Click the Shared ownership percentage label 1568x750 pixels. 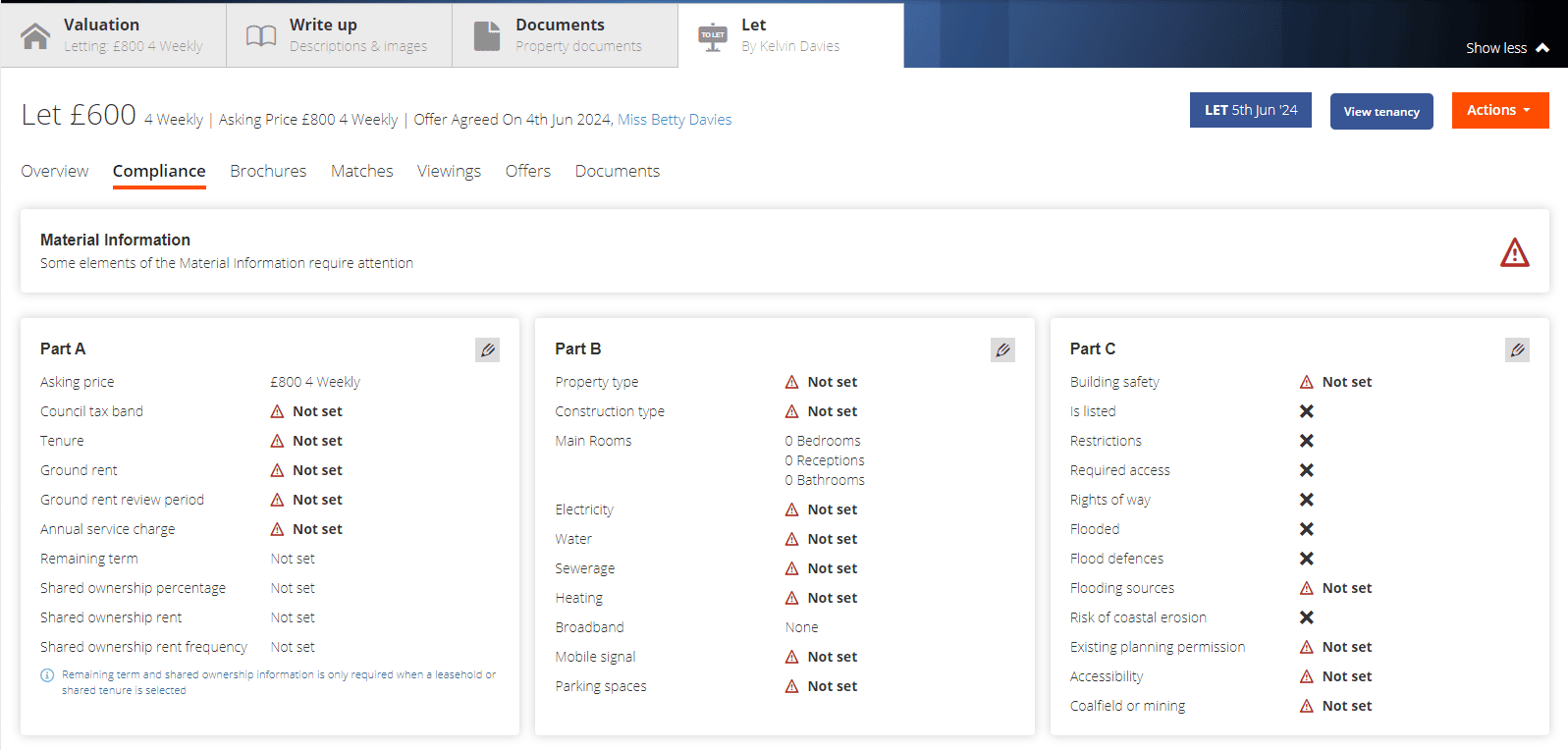[x=133, y=588]
